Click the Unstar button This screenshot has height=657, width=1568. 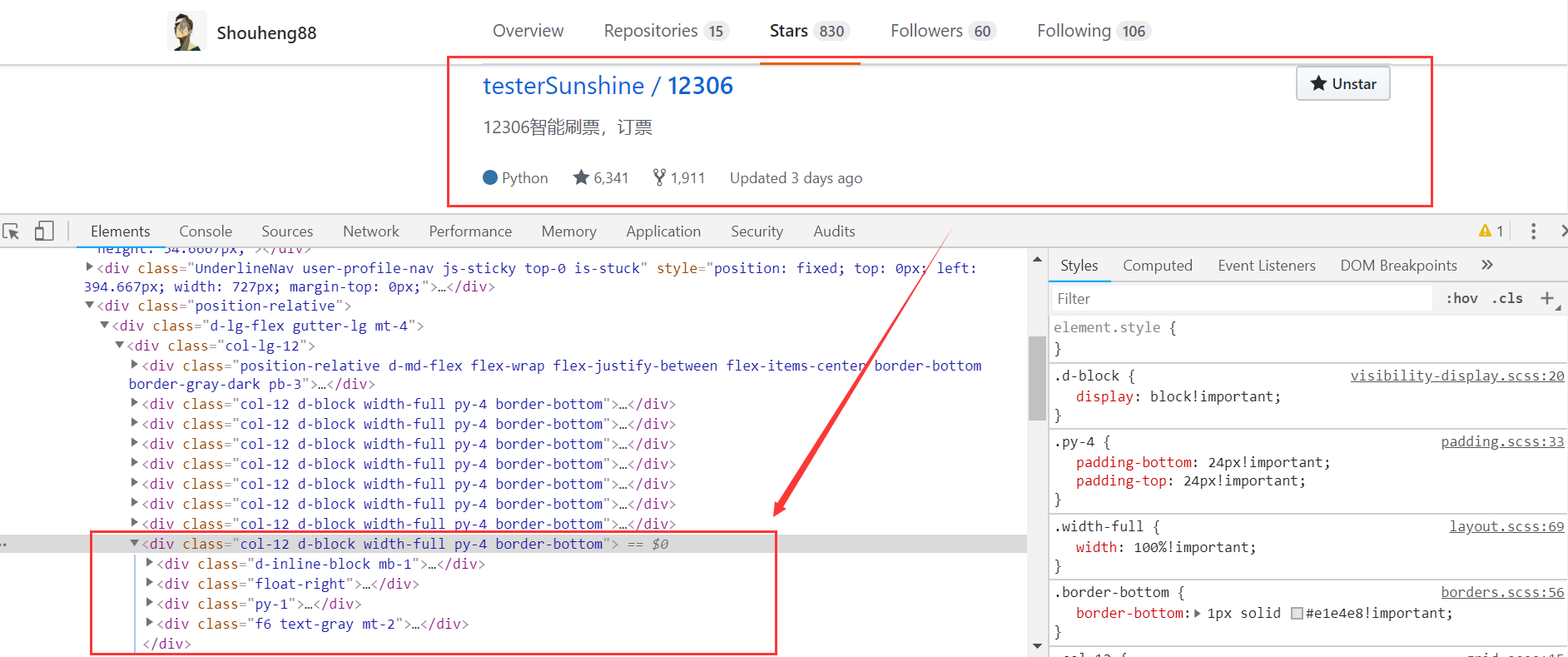coord(1342,83)
